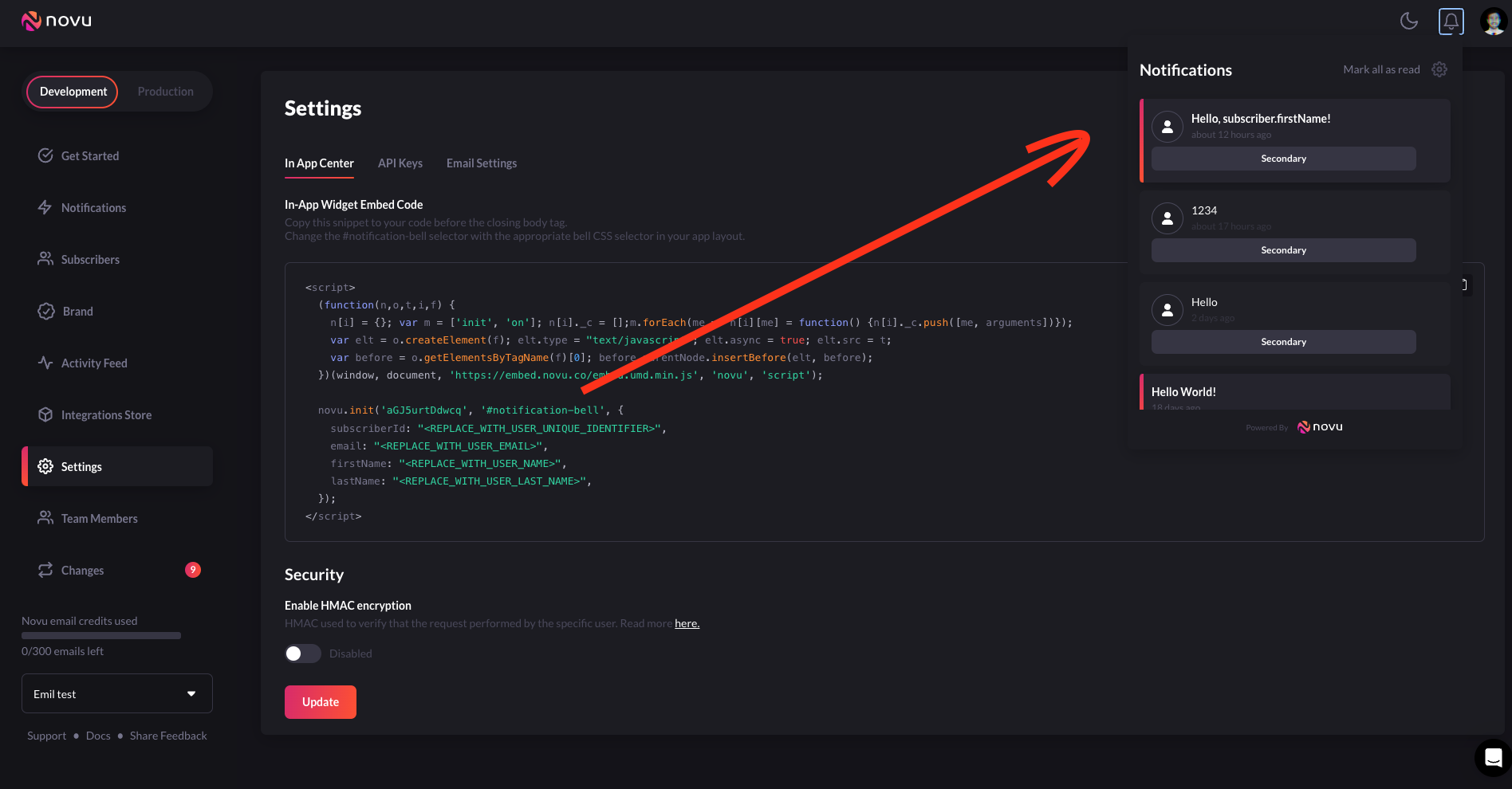Image resolution: width=1512 pixels, height=789 pixels.
Task: Click Mark all as read
Action: click(1381, 69)
